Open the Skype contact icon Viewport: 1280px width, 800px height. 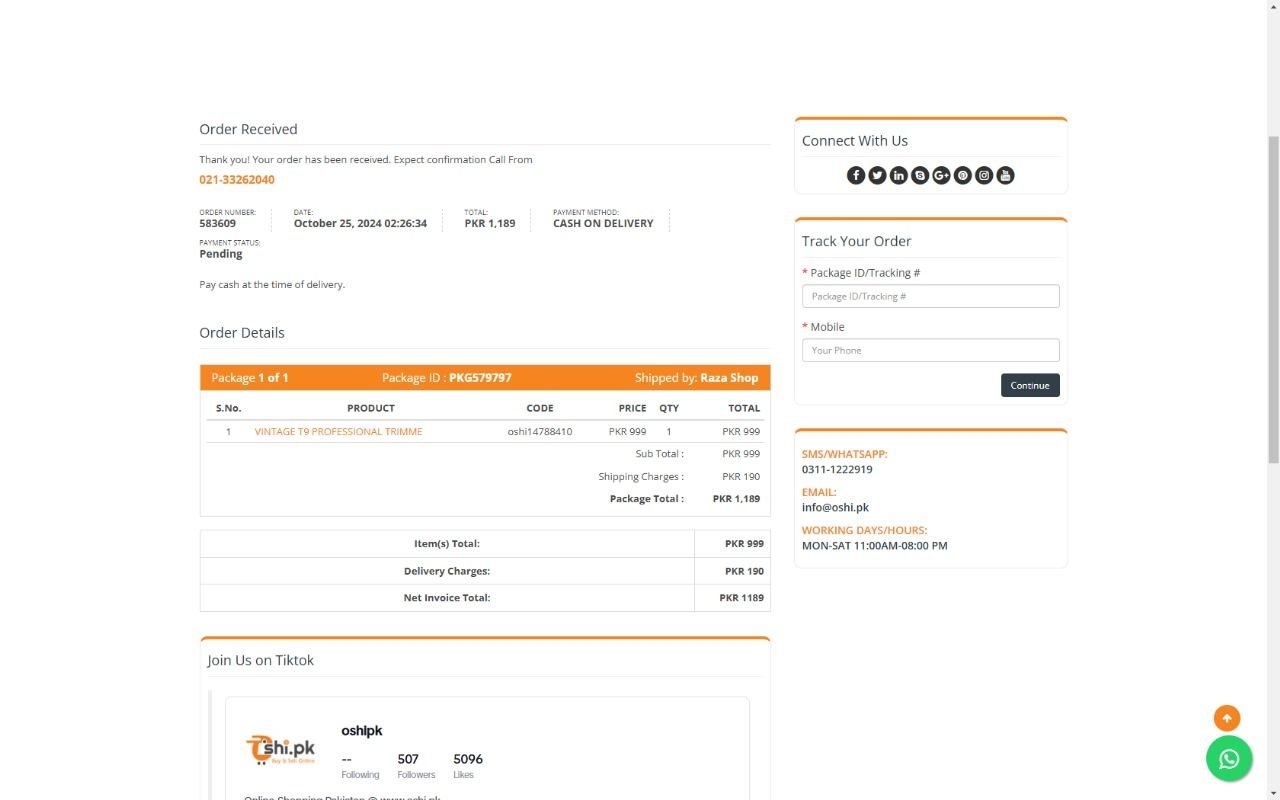coord(920,176)
